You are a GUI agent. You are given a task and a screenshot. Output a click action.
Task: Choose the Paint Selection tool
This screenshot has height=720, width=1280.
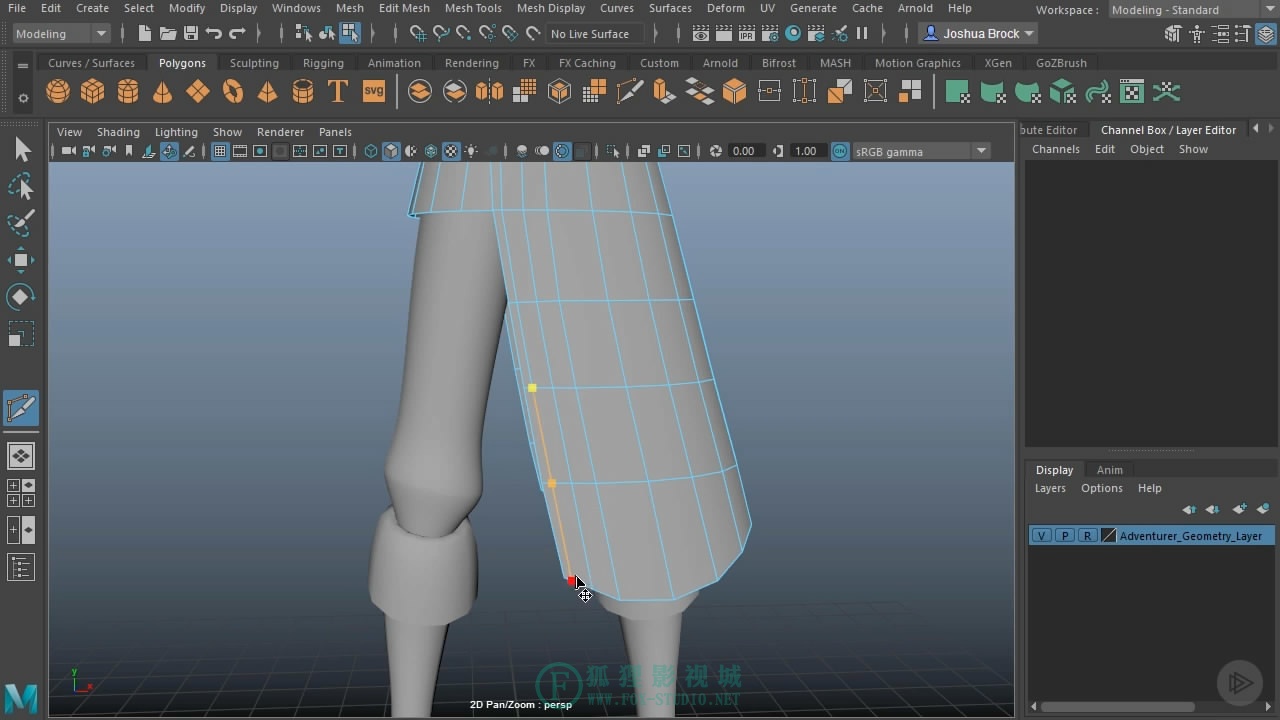click(x=21, y=223)
